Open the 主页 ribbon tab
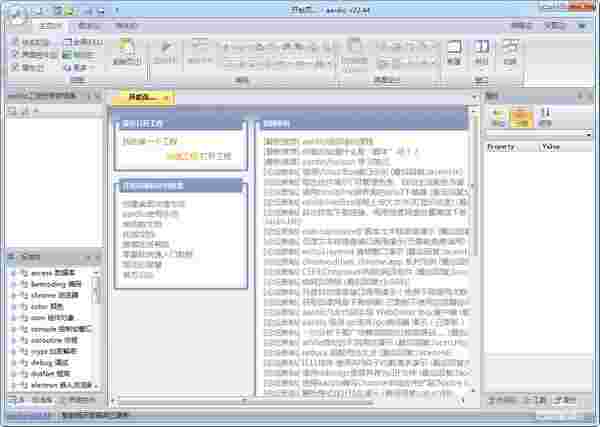 pyautogui.click(x=51, y=26)
